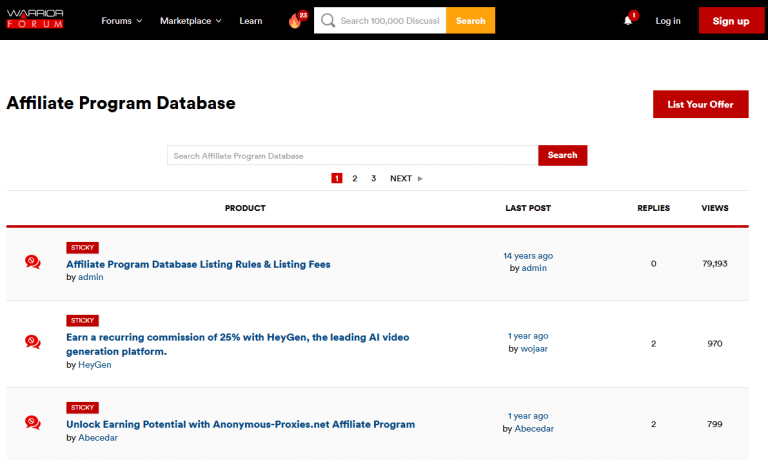The height and width of the screenshot is (460, 768).
Task: Click STICKY badge on Anonymous-Proxies thread
Action: 82,408
